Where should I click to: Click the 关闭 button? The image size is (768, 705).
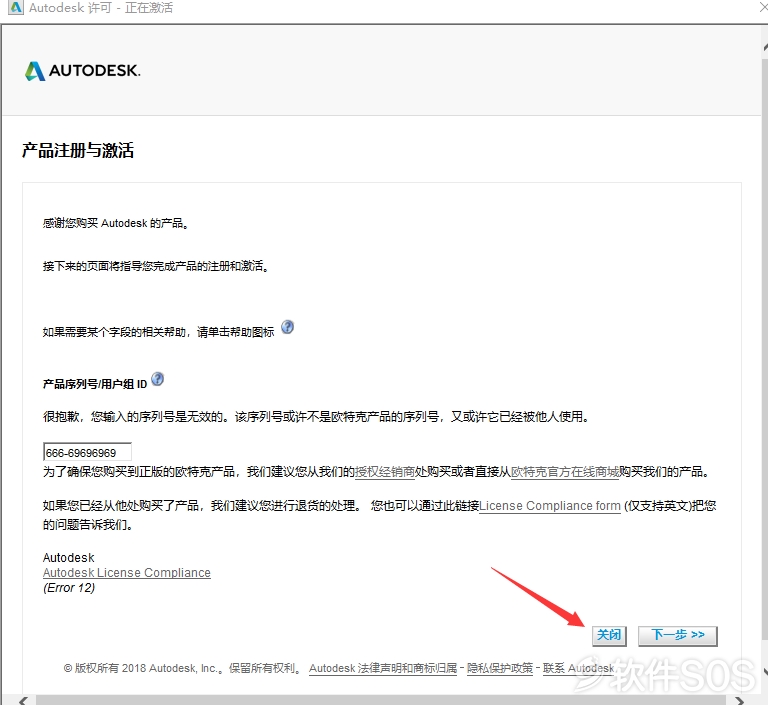[x=609, y=635]
